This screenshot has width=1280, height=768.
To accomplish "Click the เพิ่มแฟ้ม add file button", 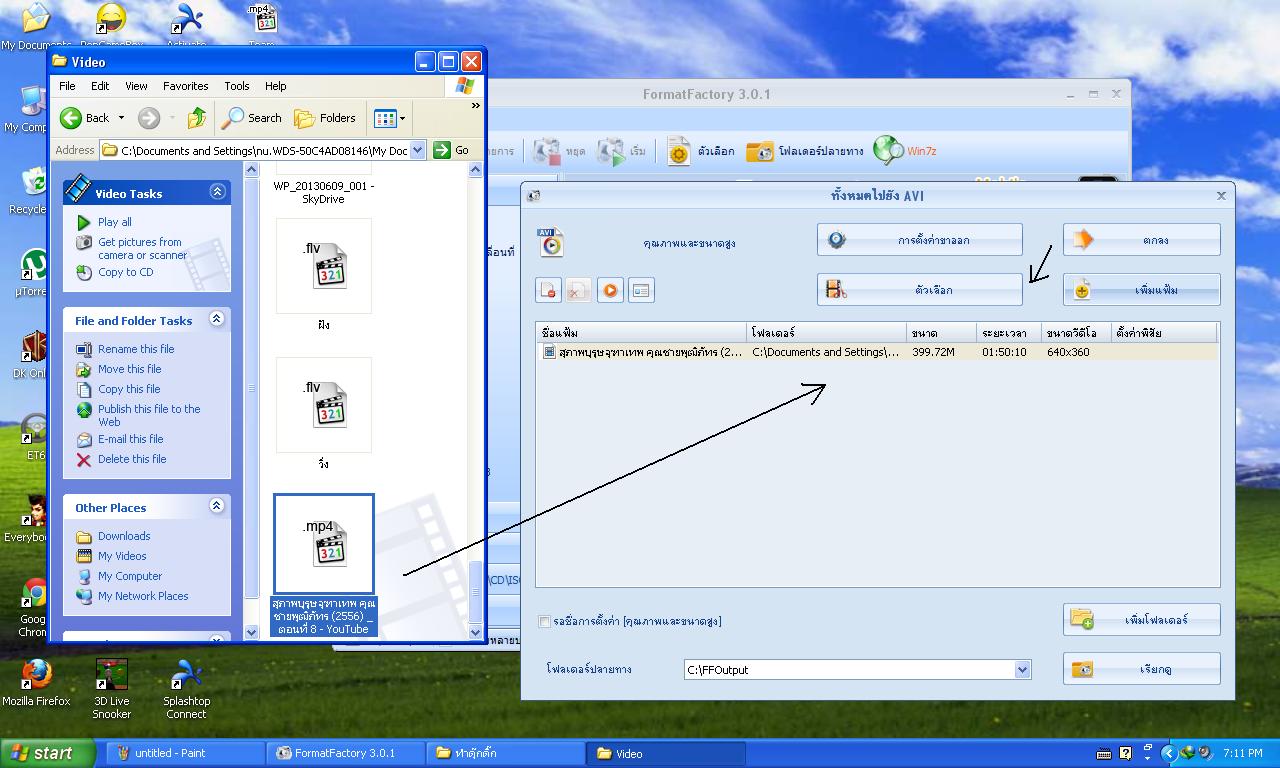I will coord(1141,290).
